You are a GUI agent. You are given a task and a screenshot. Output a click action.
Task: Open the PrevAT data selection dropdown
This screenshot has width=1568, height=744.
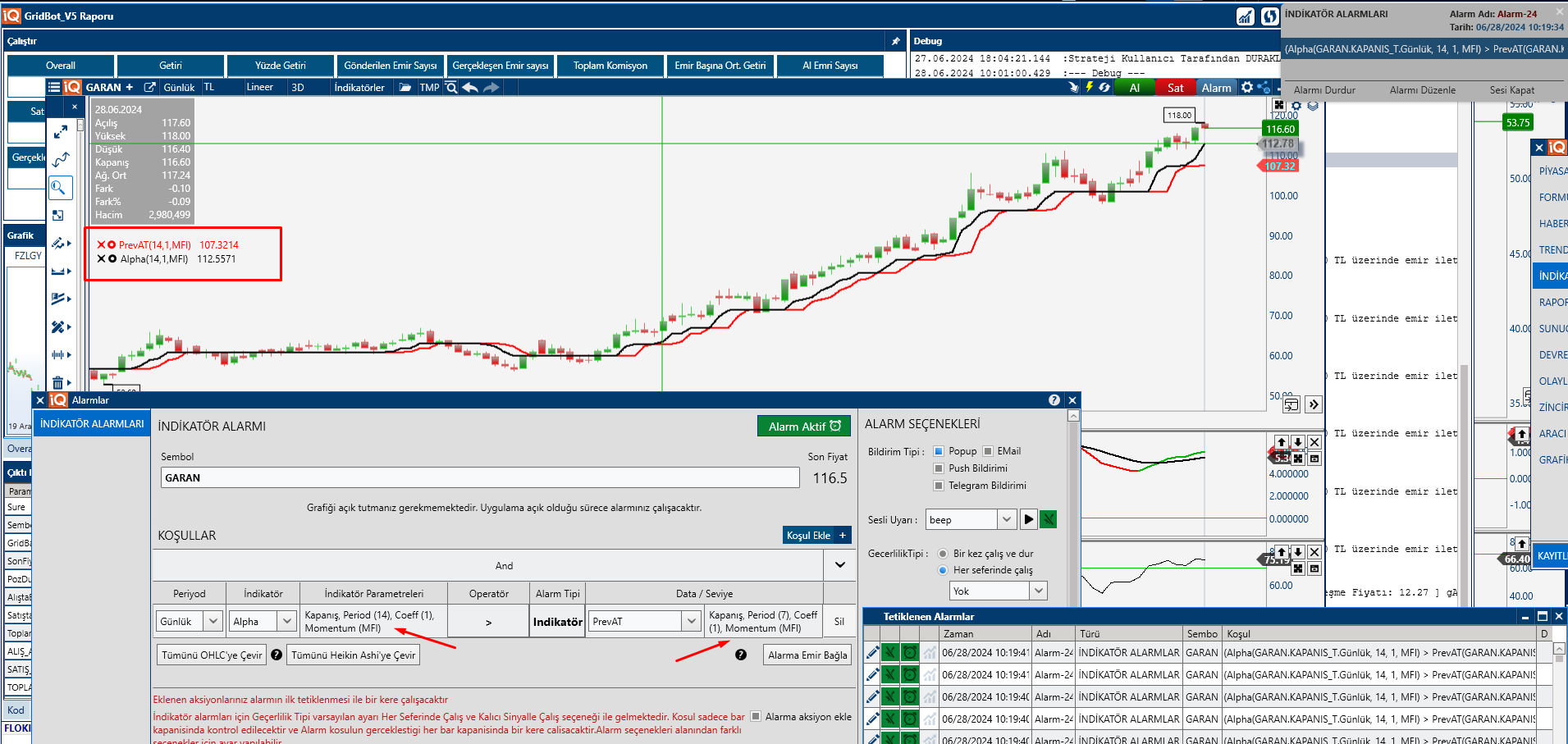tap(691, 622)
